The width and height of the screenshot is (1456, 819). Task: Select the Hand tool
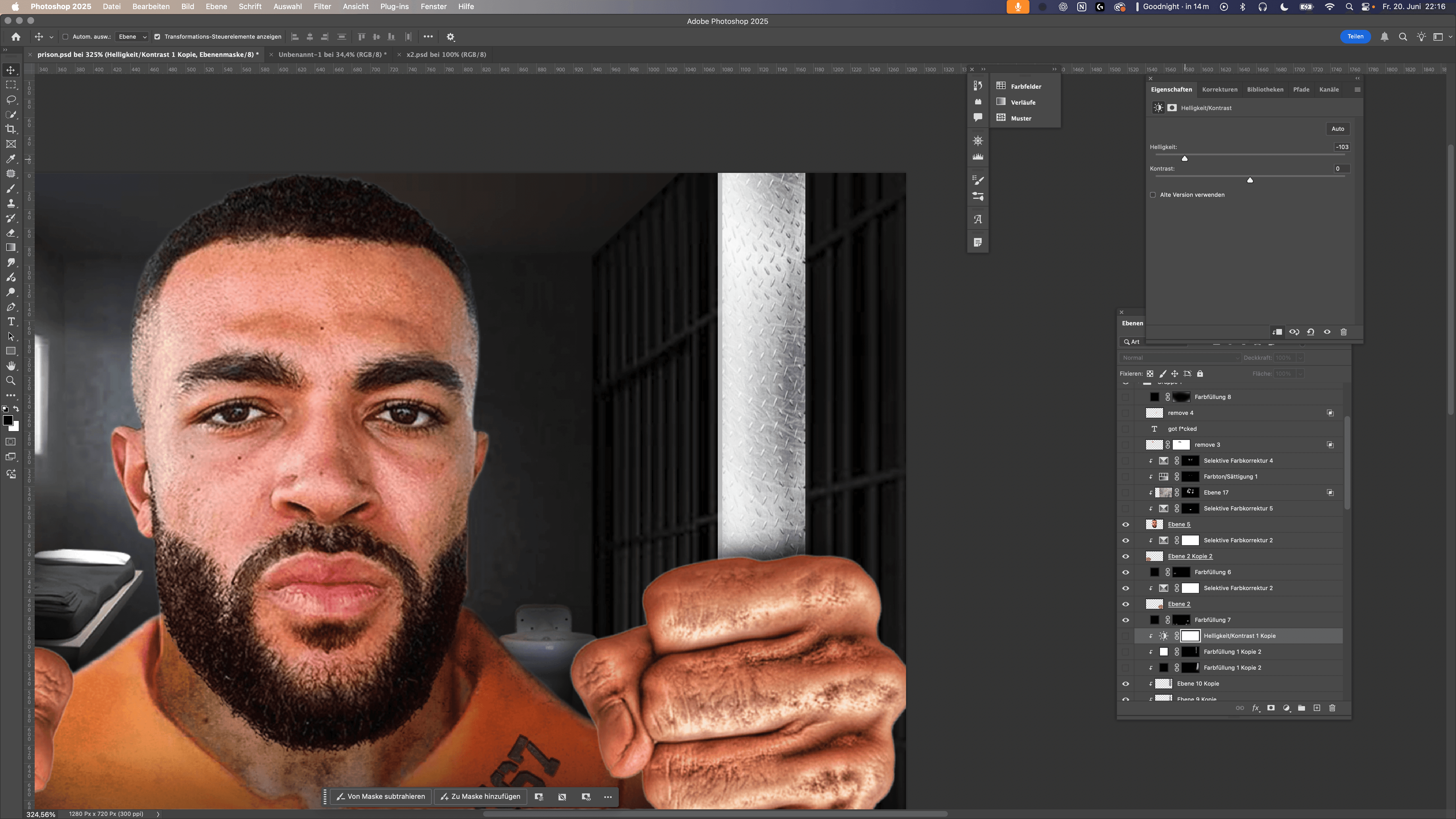pyautogui.click(x=11, y=366)
